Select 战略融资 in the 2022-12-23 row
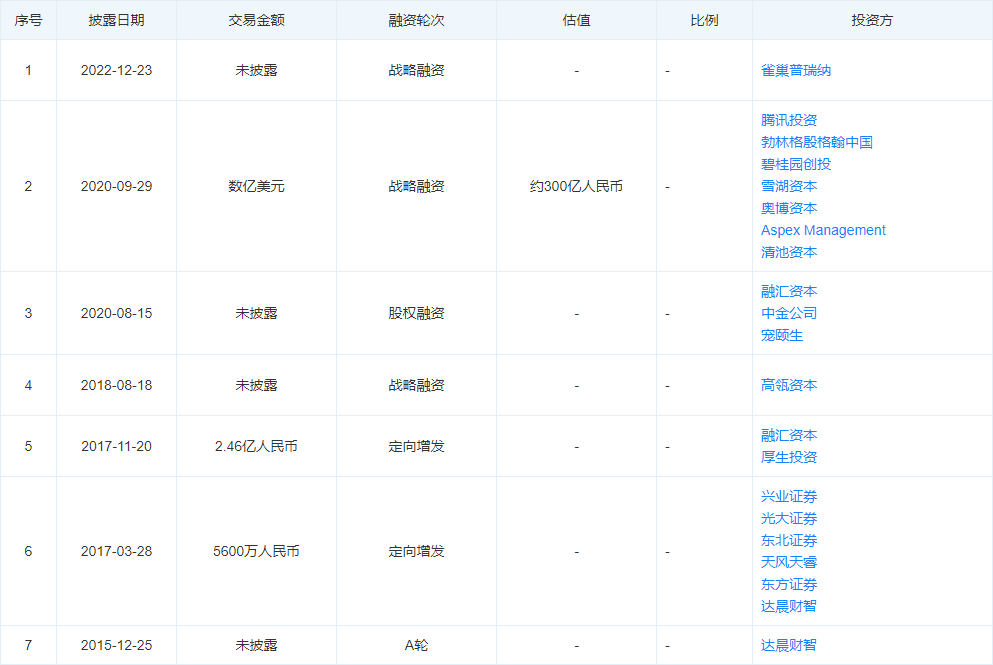The image size is (993, 665). 416,70
